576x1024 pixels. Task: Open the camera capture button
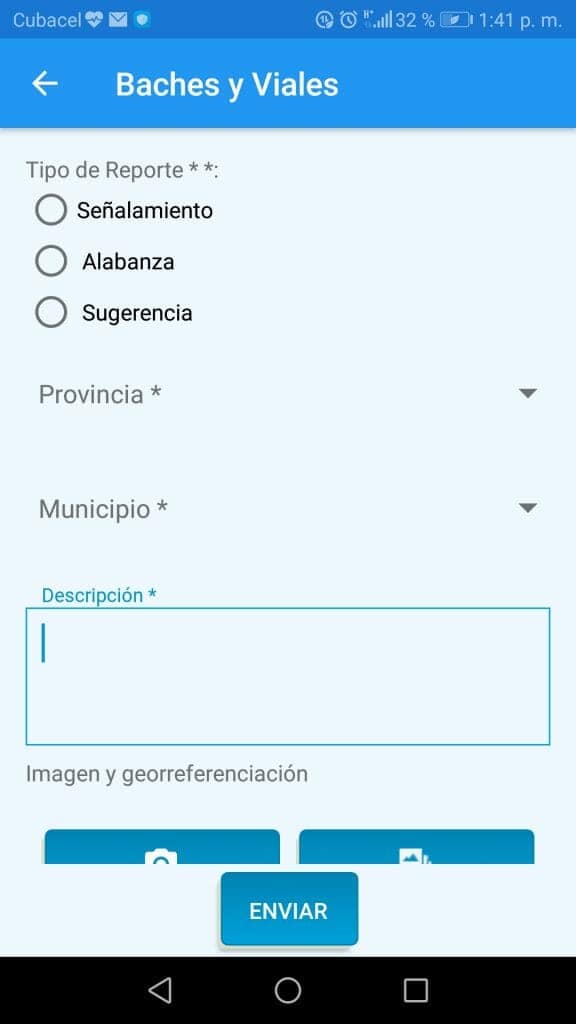click(162, 847)
